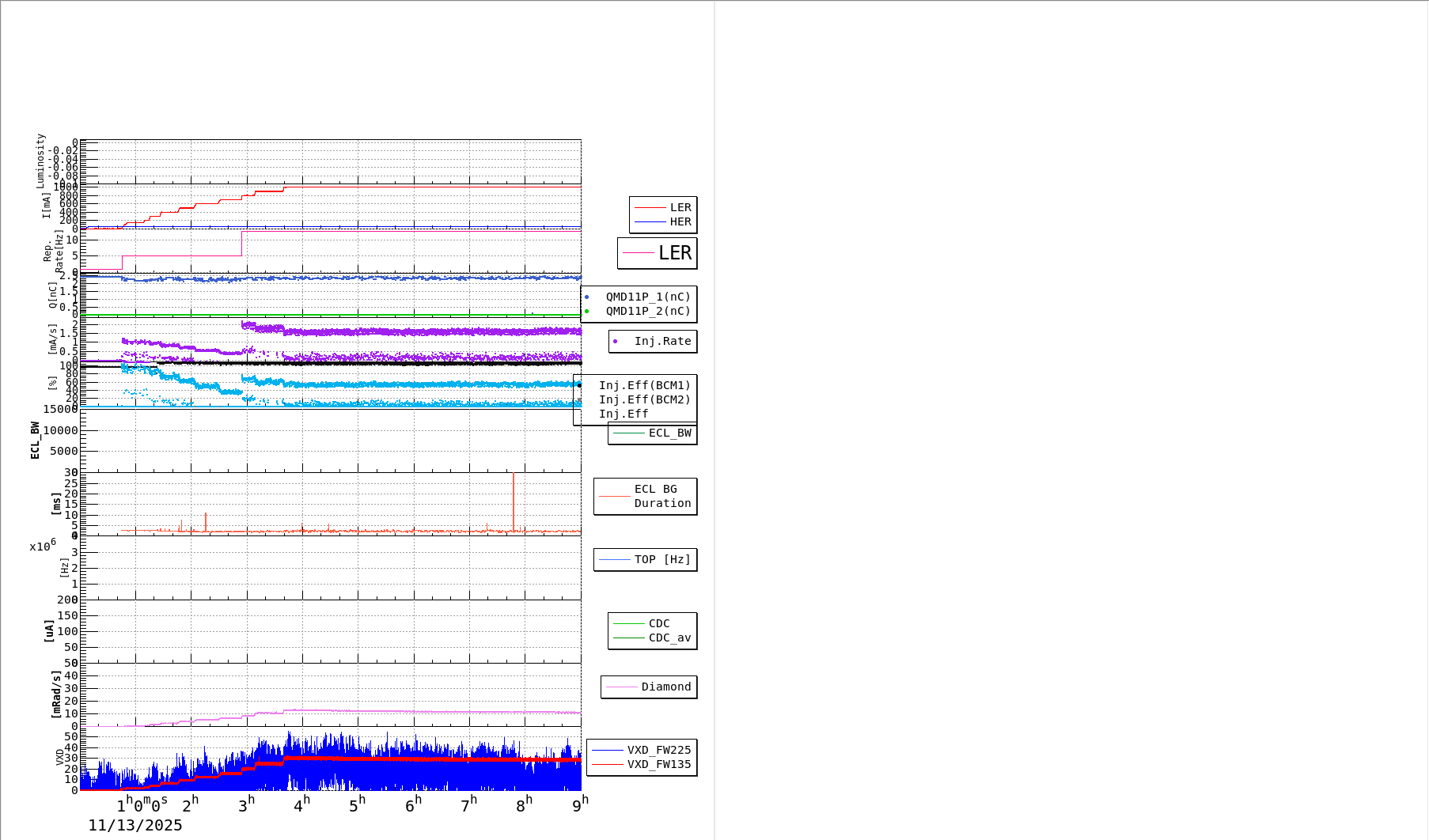Click the 11/13/2025 date label

[135, 826]
